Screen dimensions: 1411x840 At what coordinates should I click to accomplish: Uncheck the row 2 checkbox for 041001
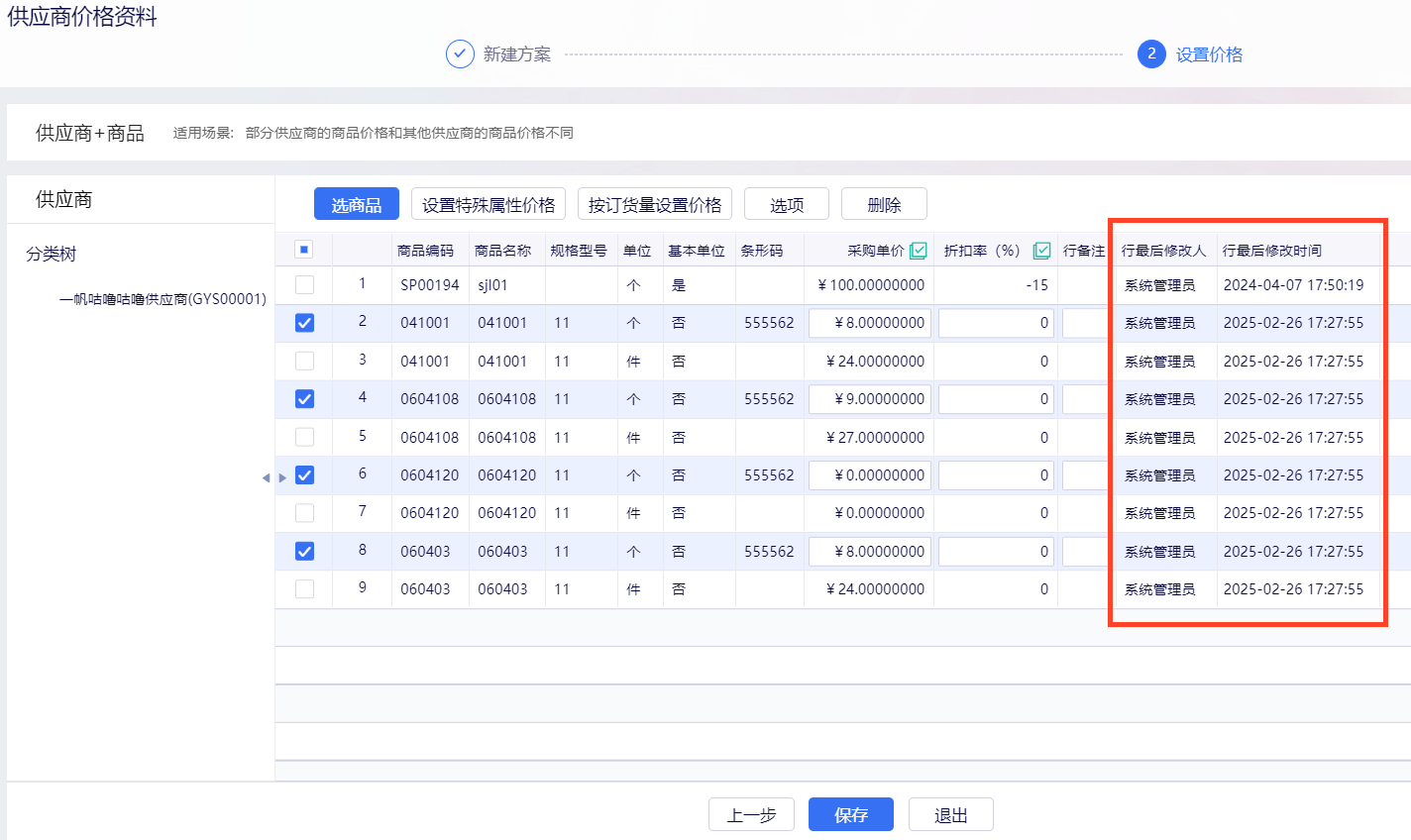point(304,323)
